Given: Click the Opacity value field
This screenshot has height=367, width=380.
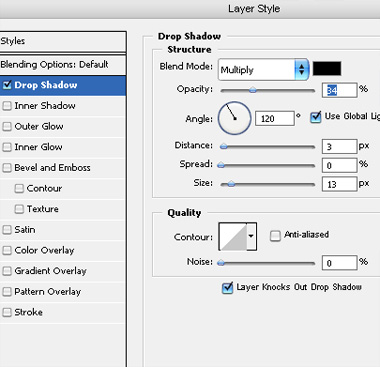Looking at the screenshot, I should tap(340, 90).
